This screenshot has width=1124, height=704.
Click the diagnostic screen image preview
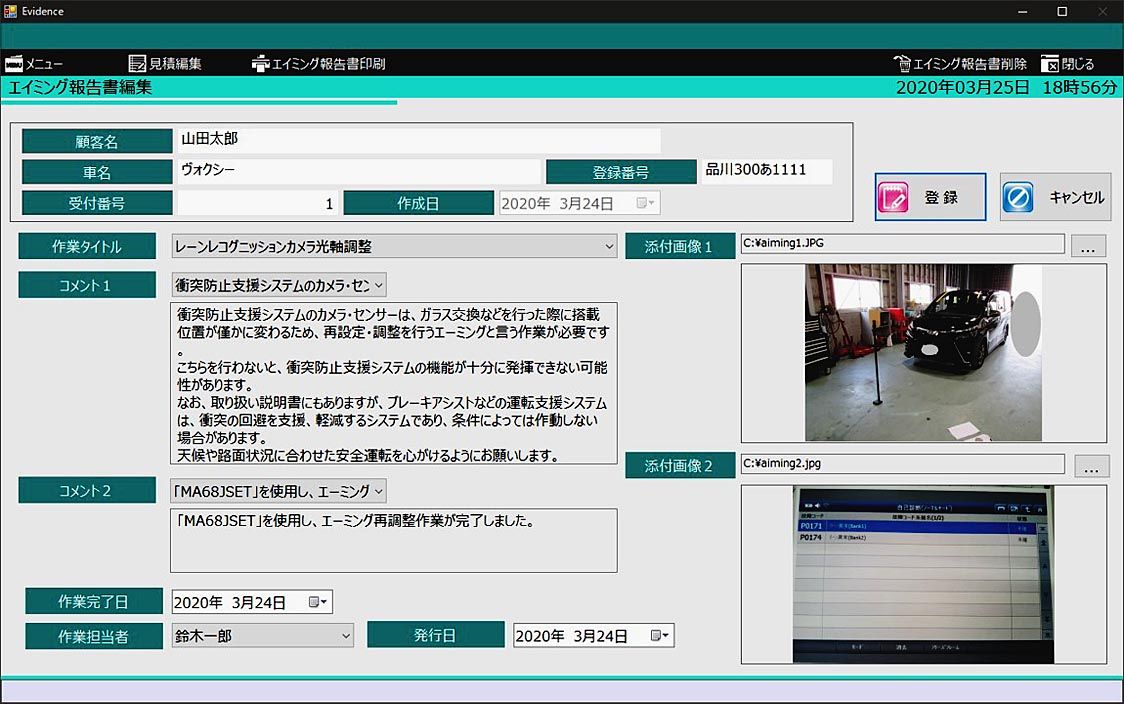tap(923, 574)
